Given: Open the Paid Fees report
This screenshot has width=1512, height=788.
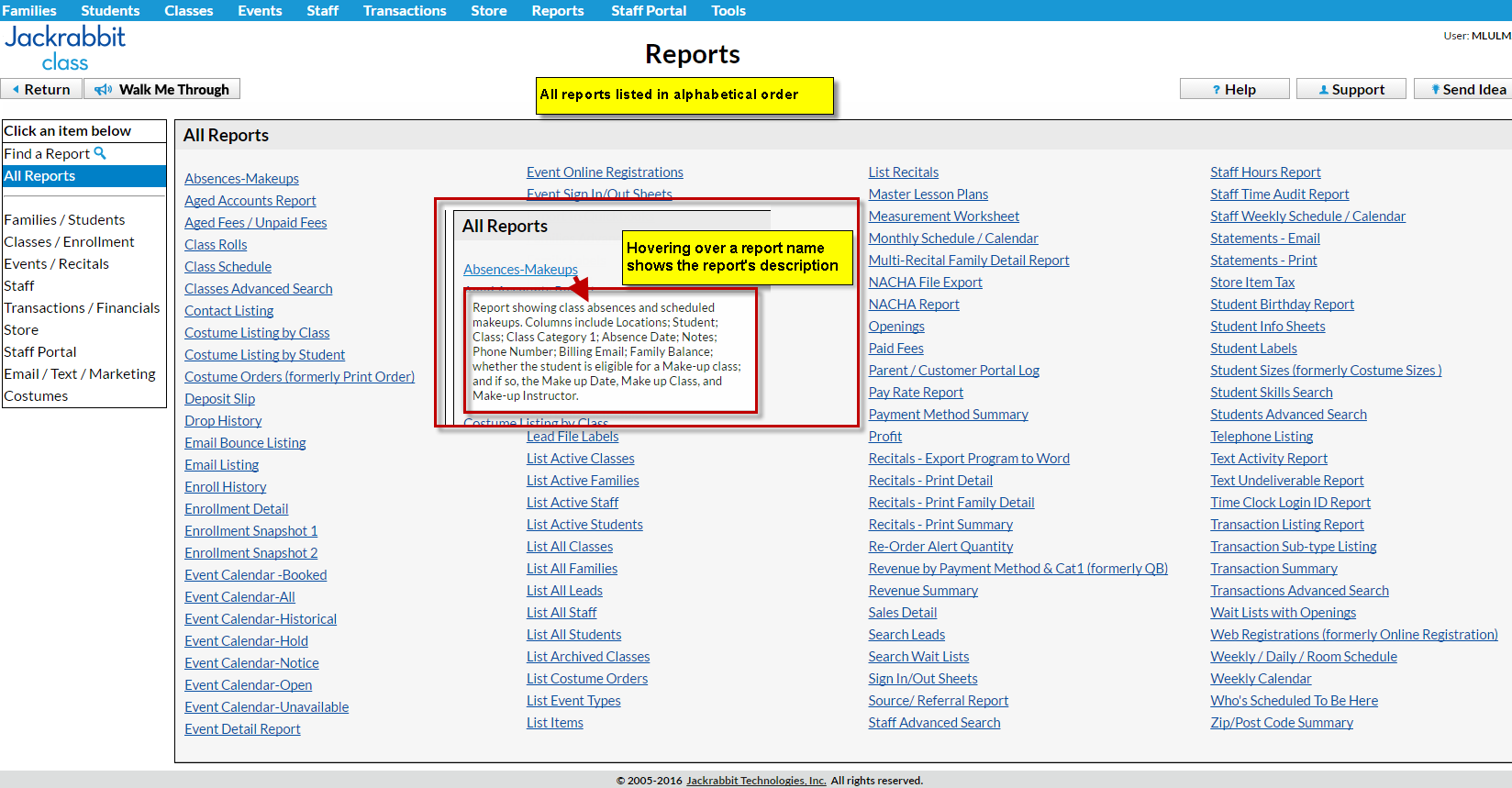Looking at the screenshot, I should pyautogui.click(x=896, y=349).
